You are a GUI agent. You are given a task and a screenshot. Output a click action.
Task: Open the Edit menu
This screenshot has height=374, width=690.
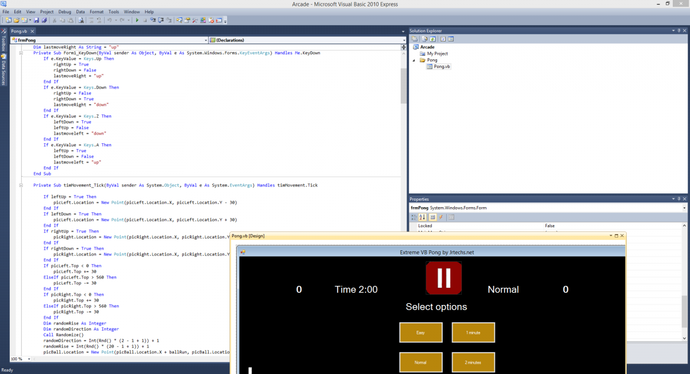[x=18, y=12]
